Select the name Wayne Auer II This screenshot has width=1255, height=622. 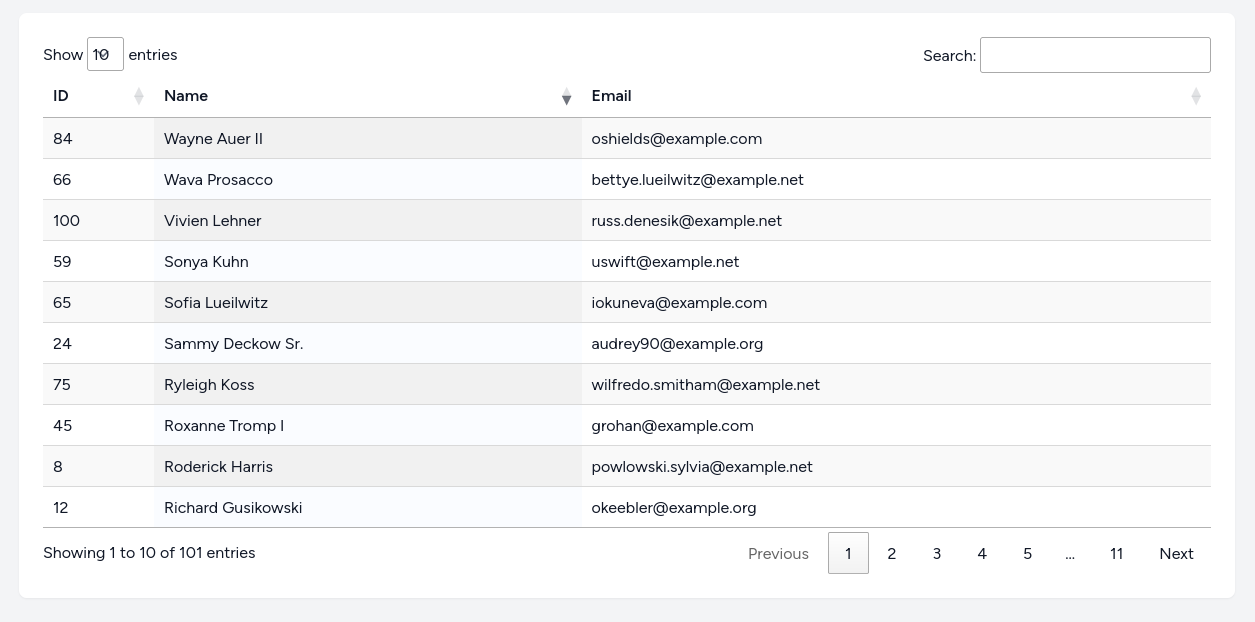(213, 138)
